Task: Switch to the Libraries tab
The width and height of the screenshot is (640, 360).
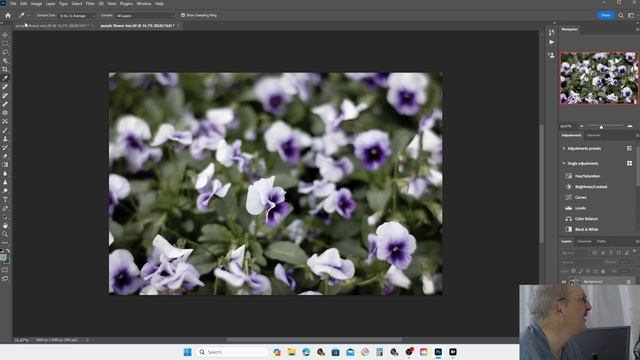Action: coord(593,135)
